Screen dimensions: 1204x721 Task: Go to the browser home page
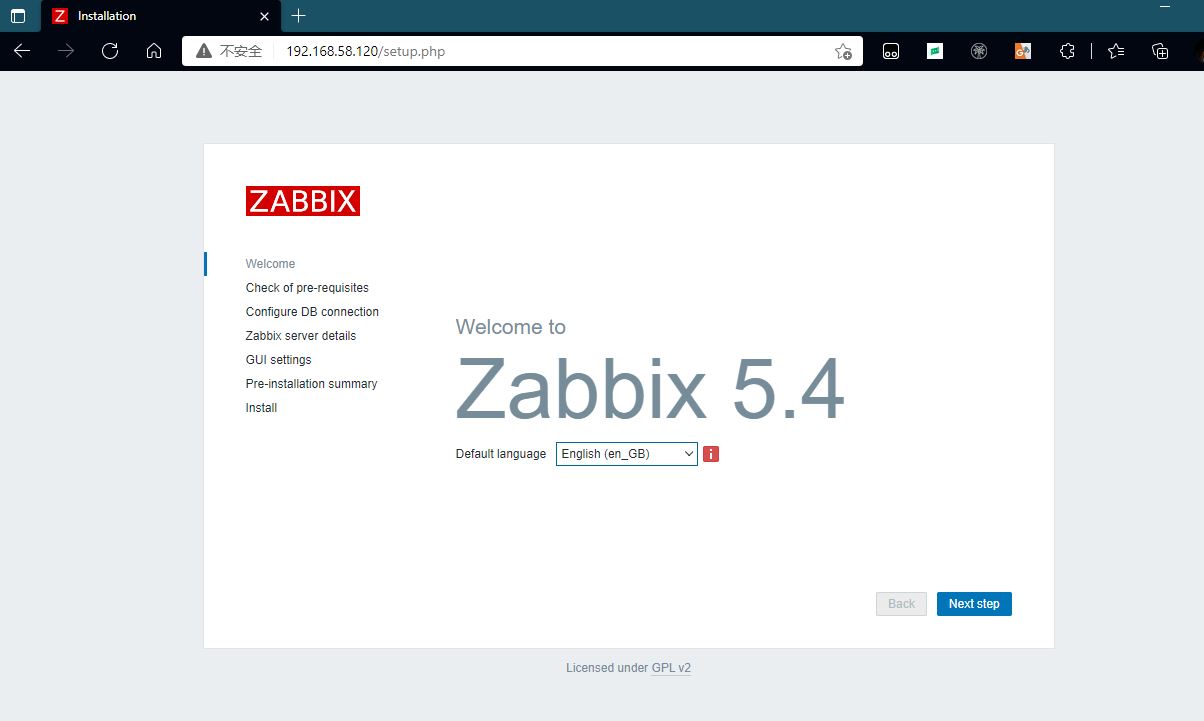[154, 51]
